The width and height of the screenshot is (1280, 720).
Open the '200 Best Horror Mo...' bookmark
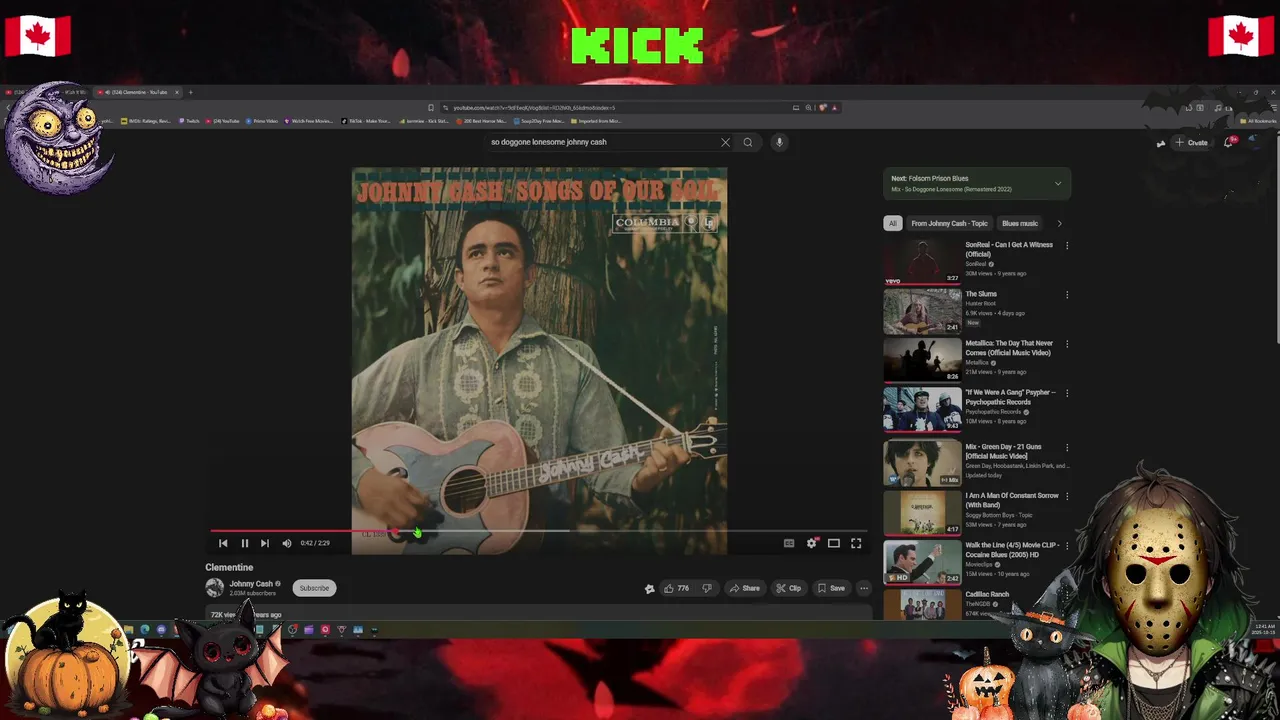[481, 121]
